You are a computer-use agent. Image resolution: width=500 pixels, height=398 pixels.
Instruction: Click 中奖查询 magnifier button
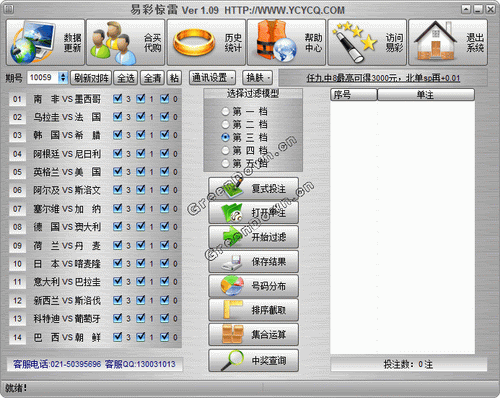[253, 360]
